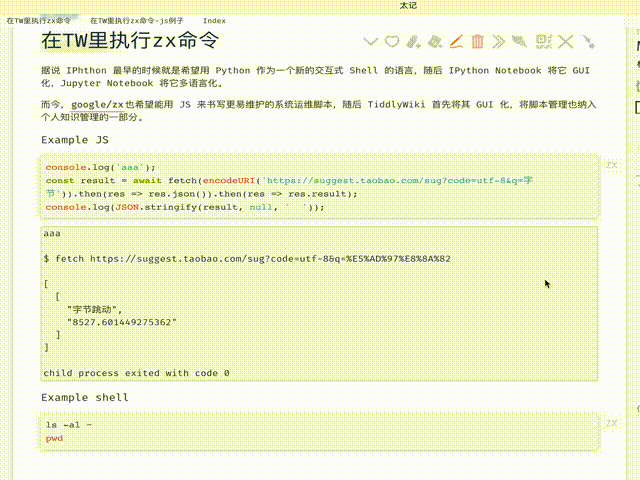Image resolution: width=640 pixels, height=480 pixels.
Task: Show the QR code icon
Action: pyautogui.click(x=544, y=42)
